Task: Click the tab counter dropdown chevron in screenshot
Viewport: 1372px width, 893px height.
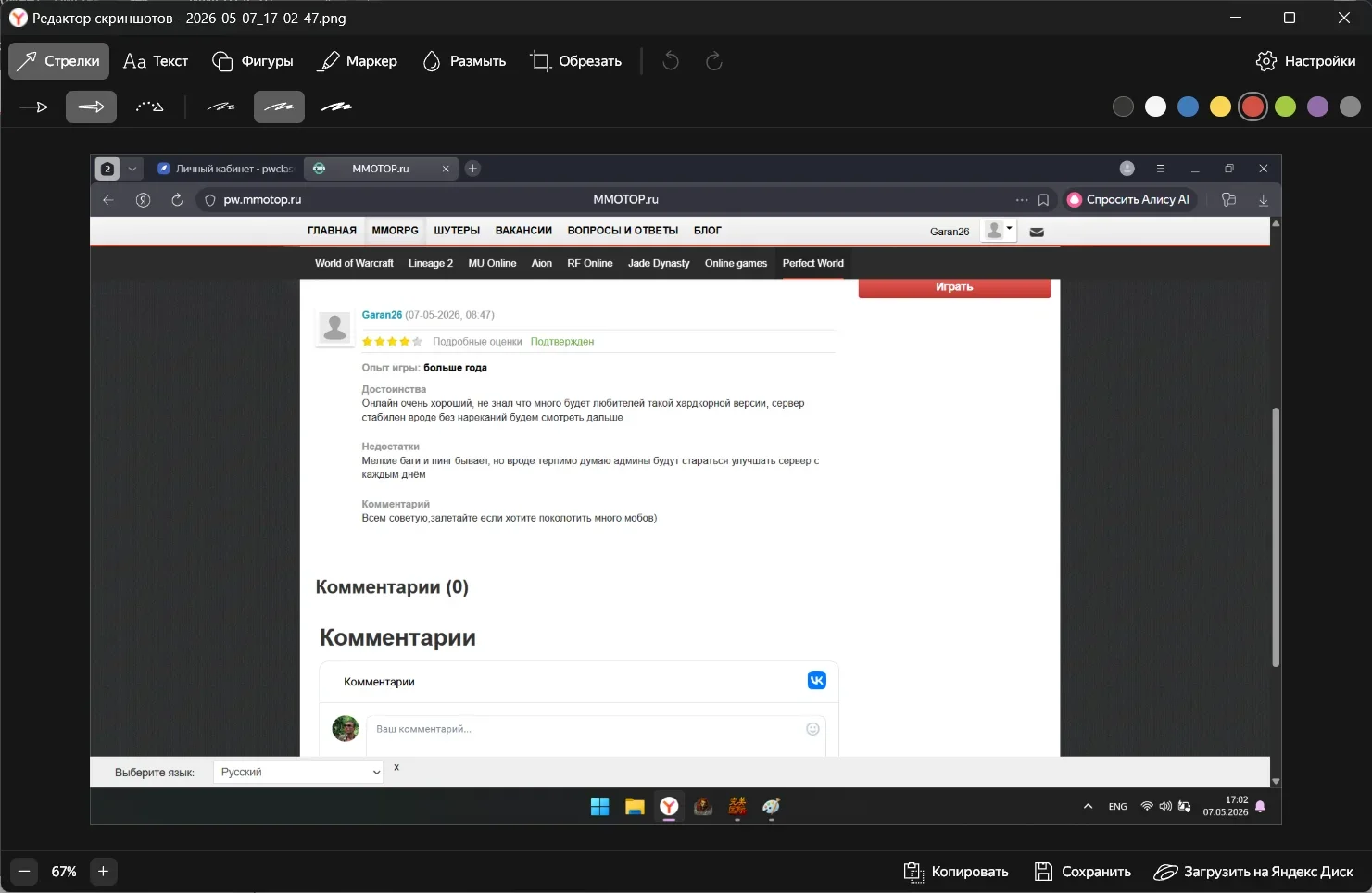Action: (x=132, y=169)
